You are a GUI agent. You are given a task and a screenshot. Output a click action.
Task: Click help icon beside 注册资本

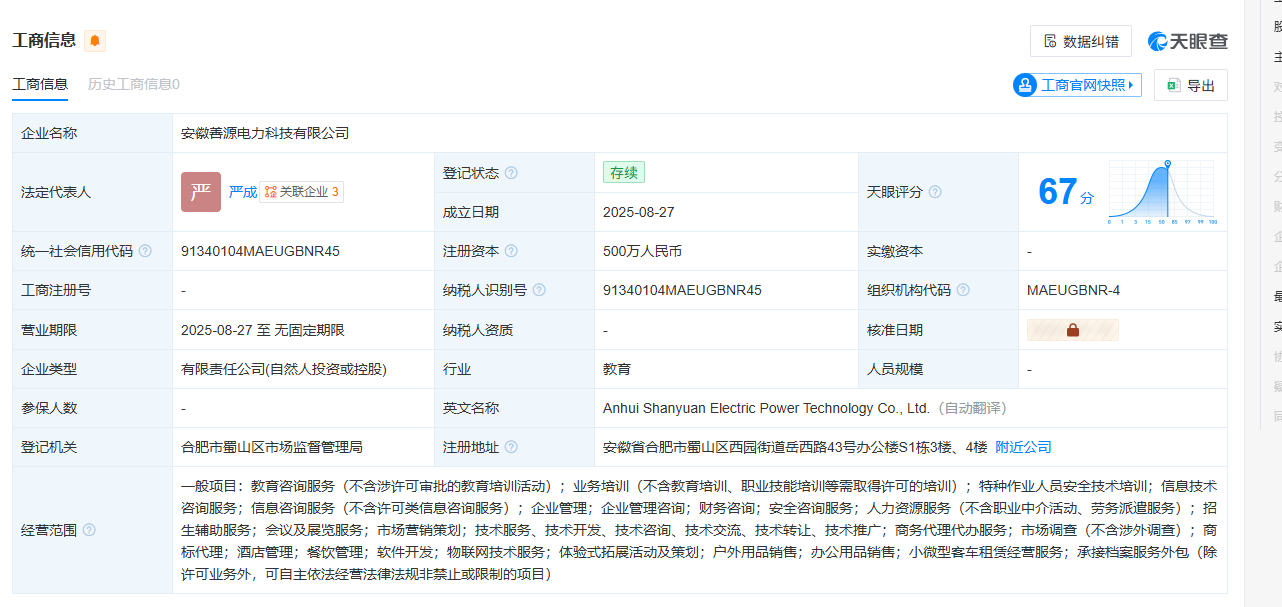coord(511,251)
